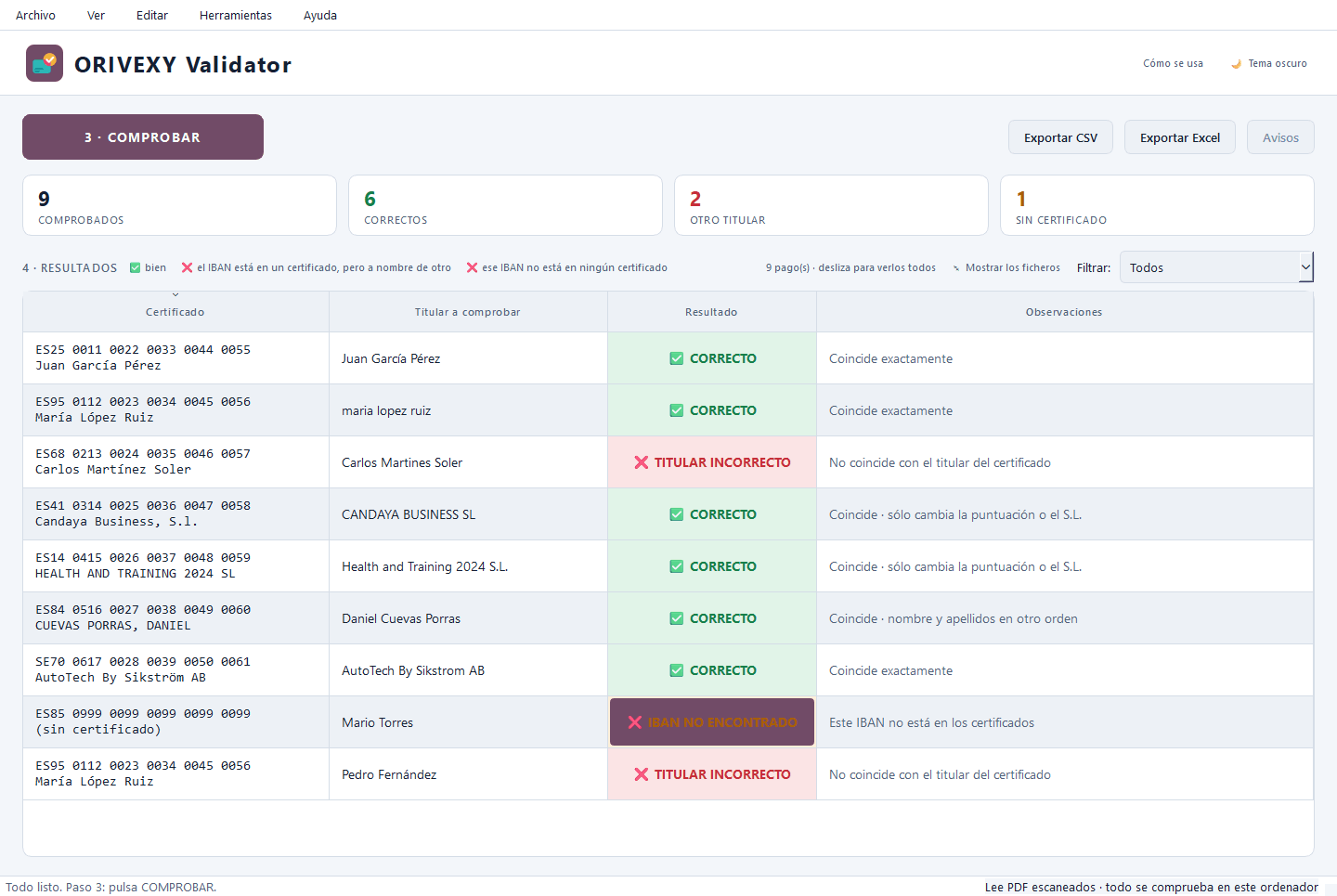Click red X icon before 'a nombre de otro' legend

point(187,267)
